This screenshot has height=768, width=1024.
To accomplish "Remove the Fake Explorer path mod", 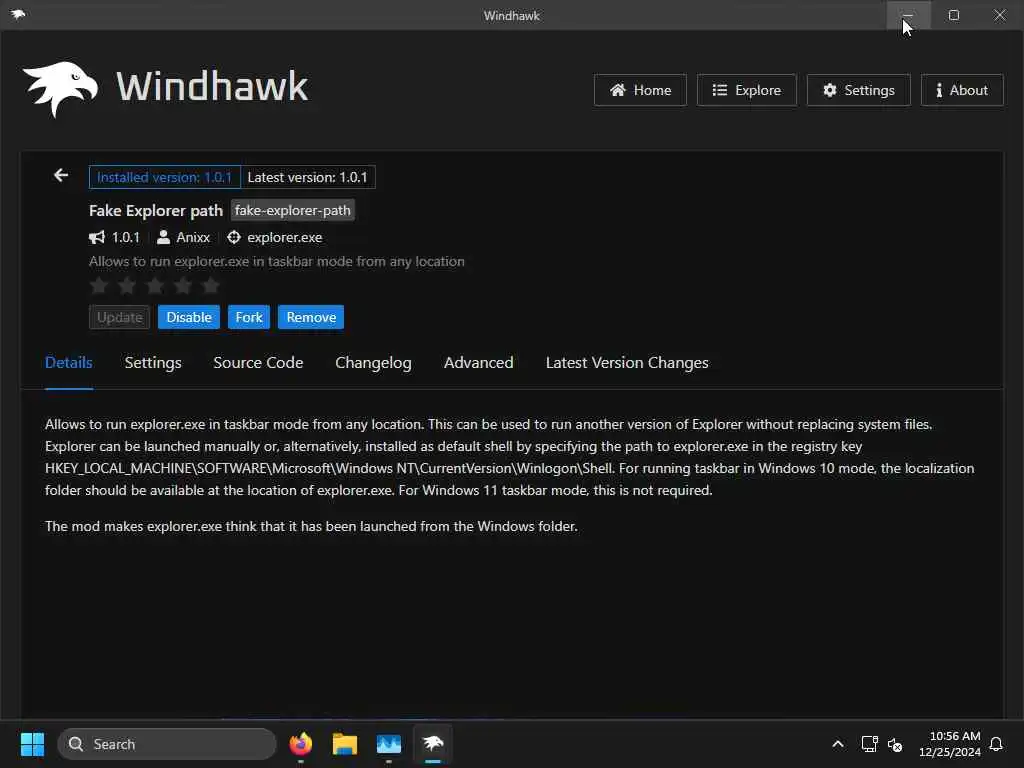I will [311, 317].
